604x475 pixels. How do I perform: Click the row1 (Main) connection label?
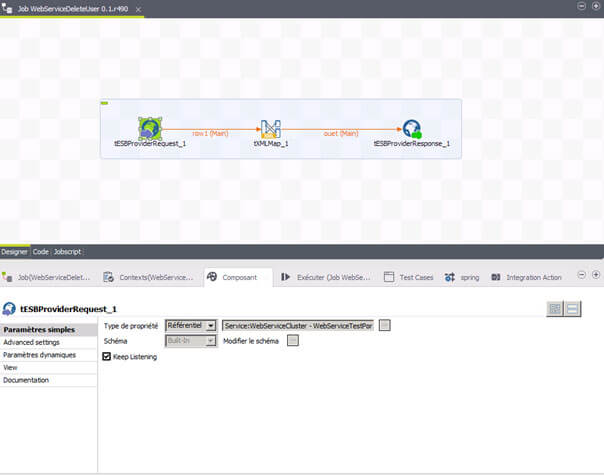(x=210, y=133)
